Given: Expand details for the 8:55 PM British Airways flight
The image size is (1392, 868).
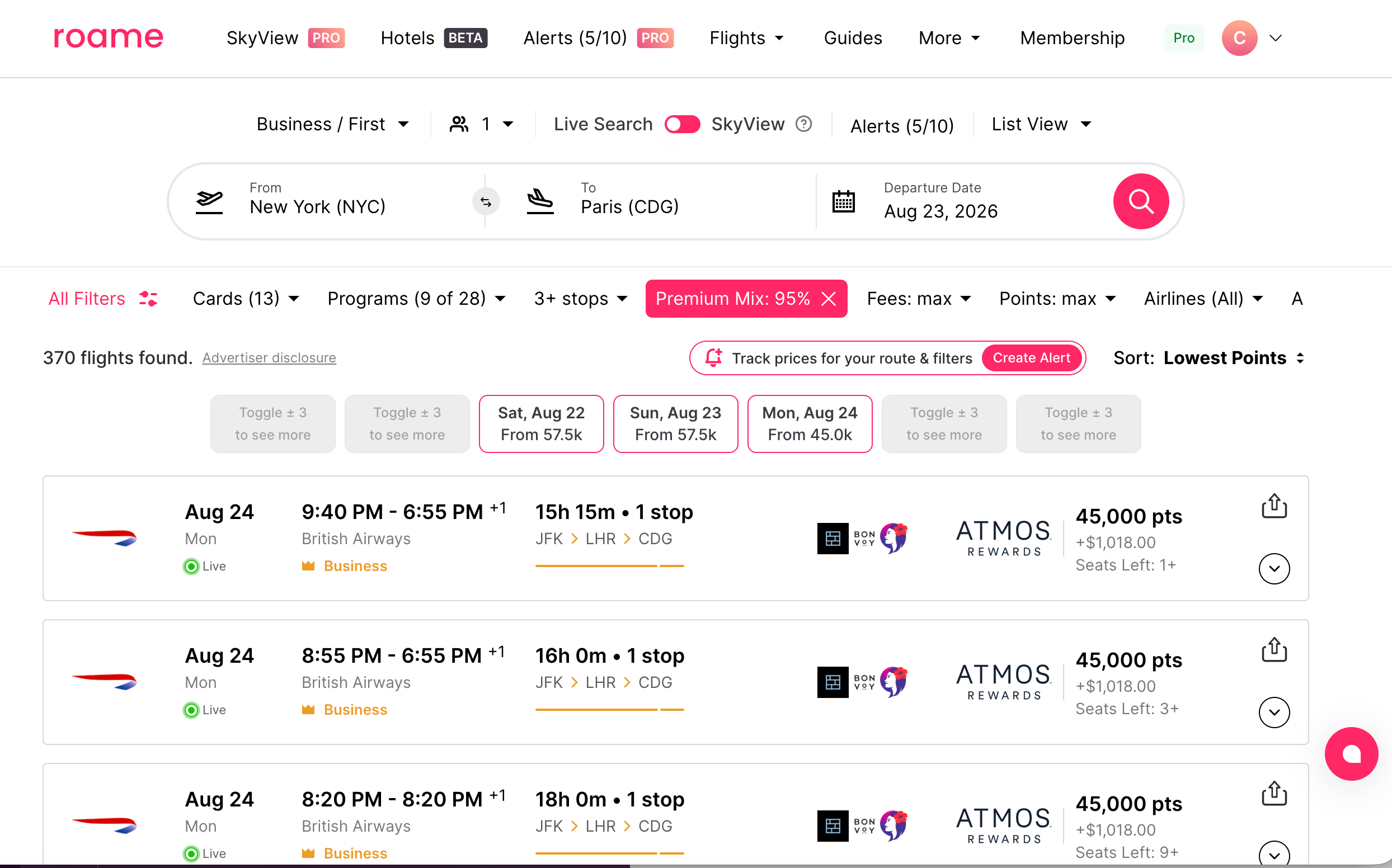Looking at the screenshot, I should pyautogui.click(x=1275, y=713).
